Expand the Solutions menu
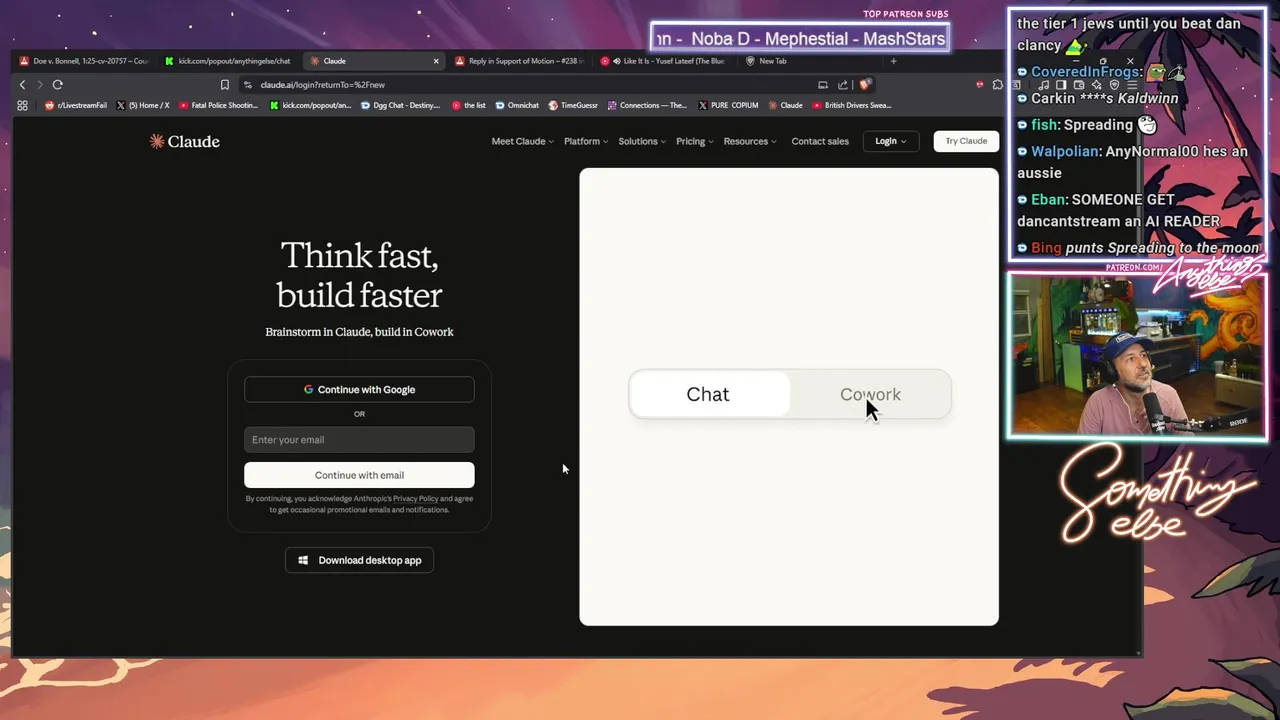This screenshot has height=720, width=1280. tap(642, 141)
